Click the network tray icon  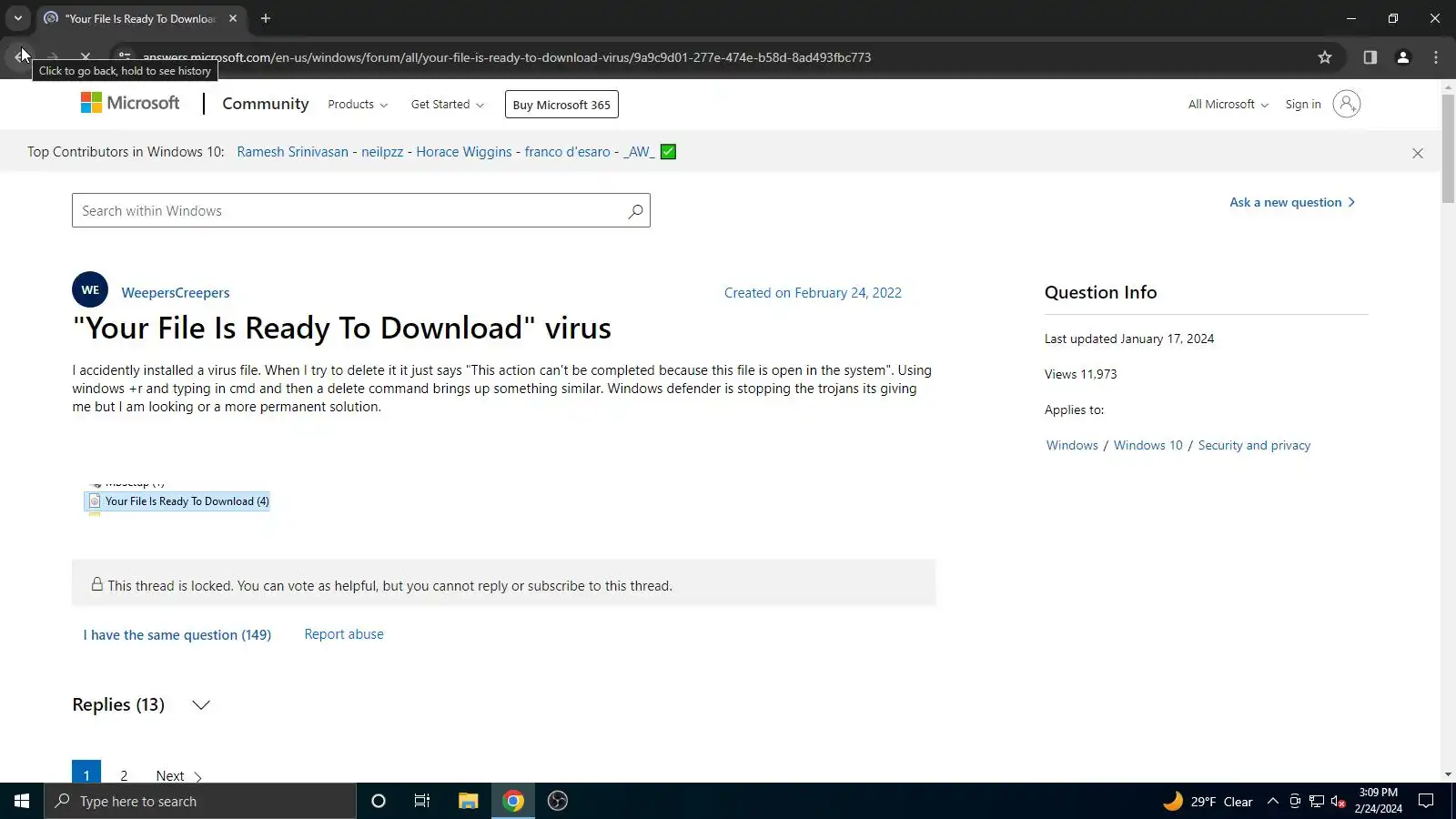(1317, 802)
